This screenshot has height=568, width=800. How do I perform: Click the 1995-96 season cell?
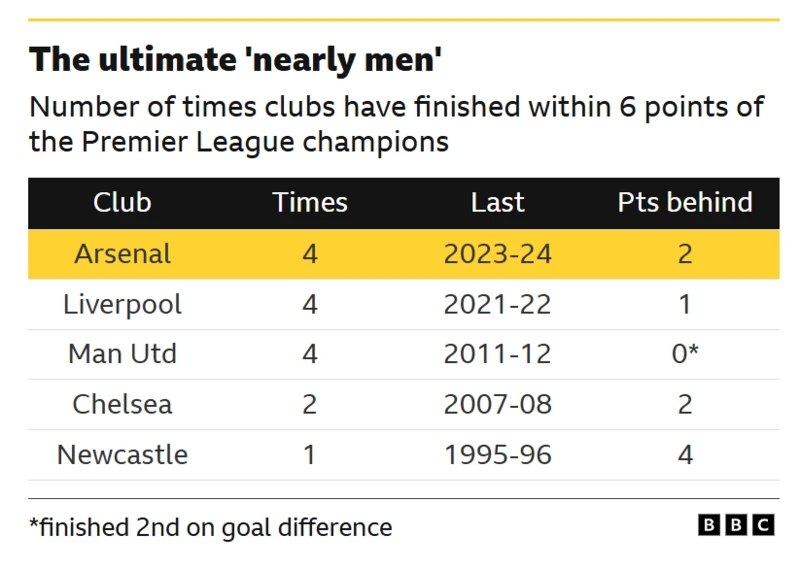click(497, 455)
